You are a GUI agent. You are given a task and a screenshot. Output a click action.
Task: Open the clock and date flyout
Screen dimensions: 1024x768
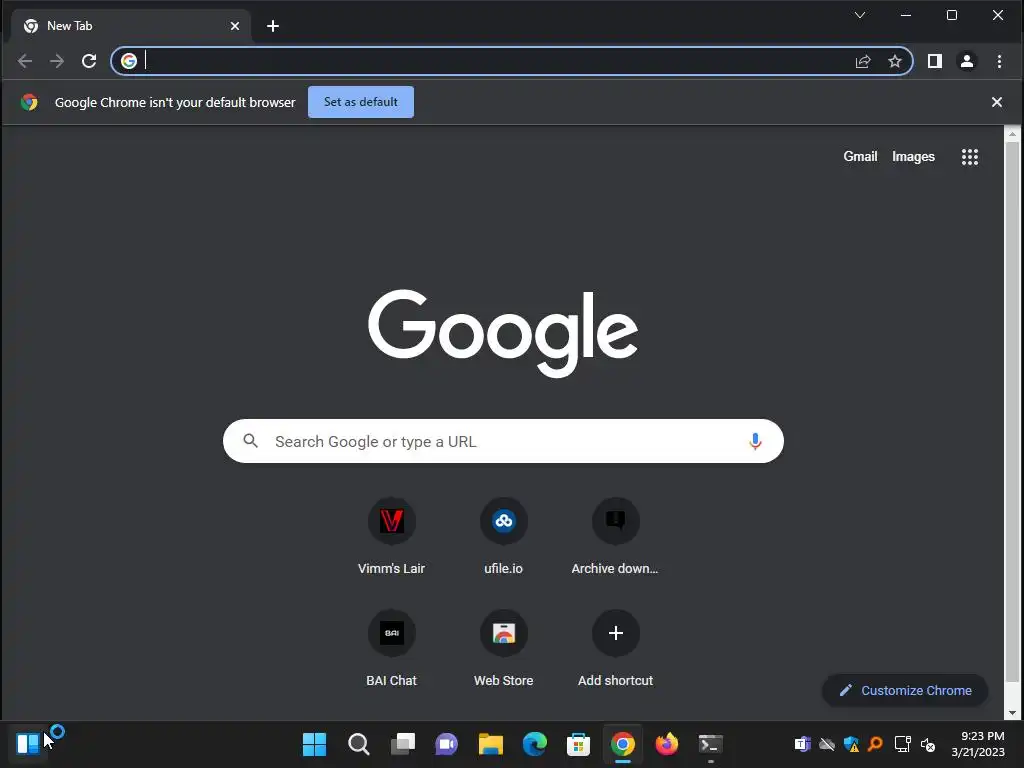pyautogui.click(x=978, y=744)
